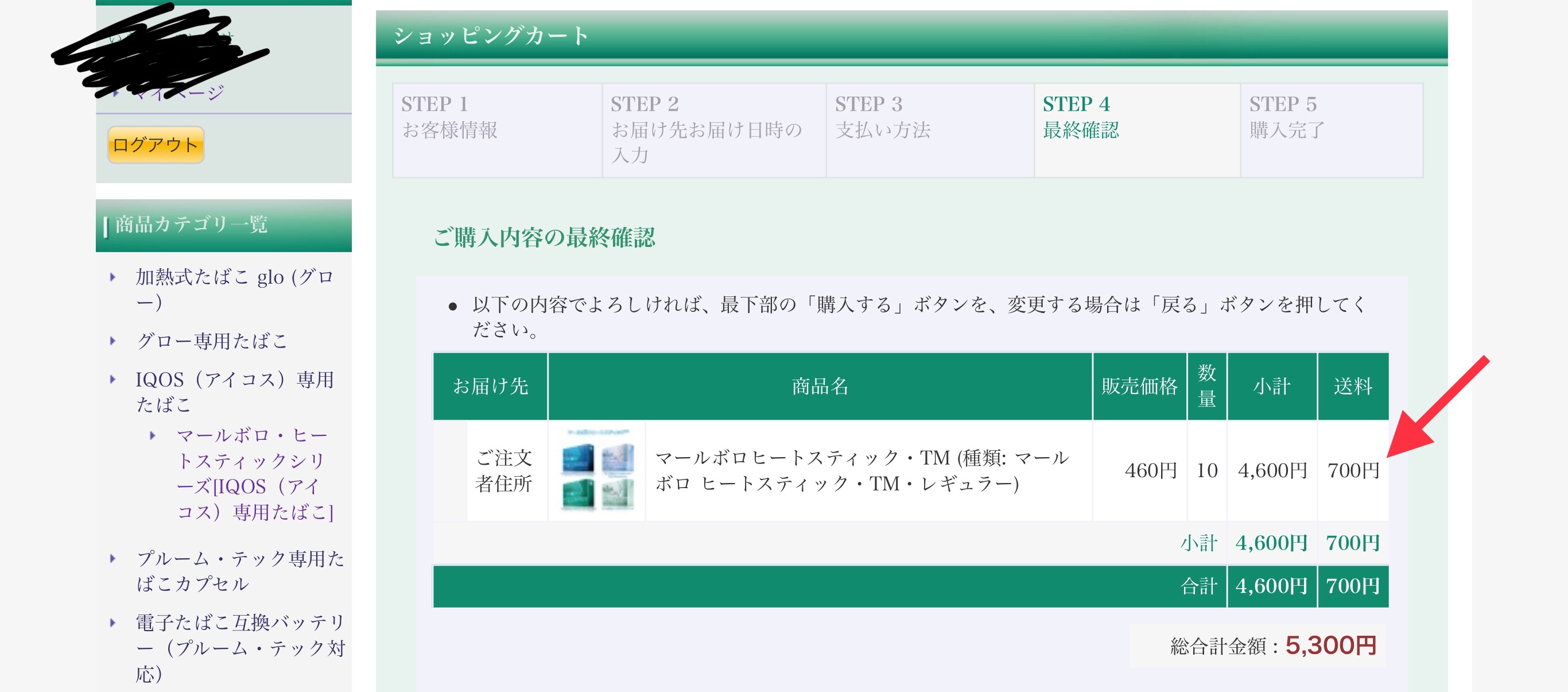The image size is (1568, 692).
Task: Click the ご購入内容の最終確認 heading
Action: point(544,238)
